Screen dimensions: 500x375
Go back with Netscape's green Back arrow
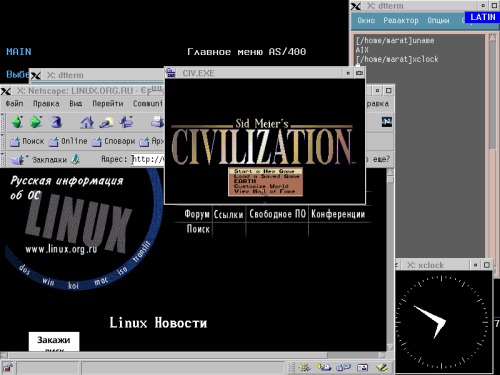point(17,122)
